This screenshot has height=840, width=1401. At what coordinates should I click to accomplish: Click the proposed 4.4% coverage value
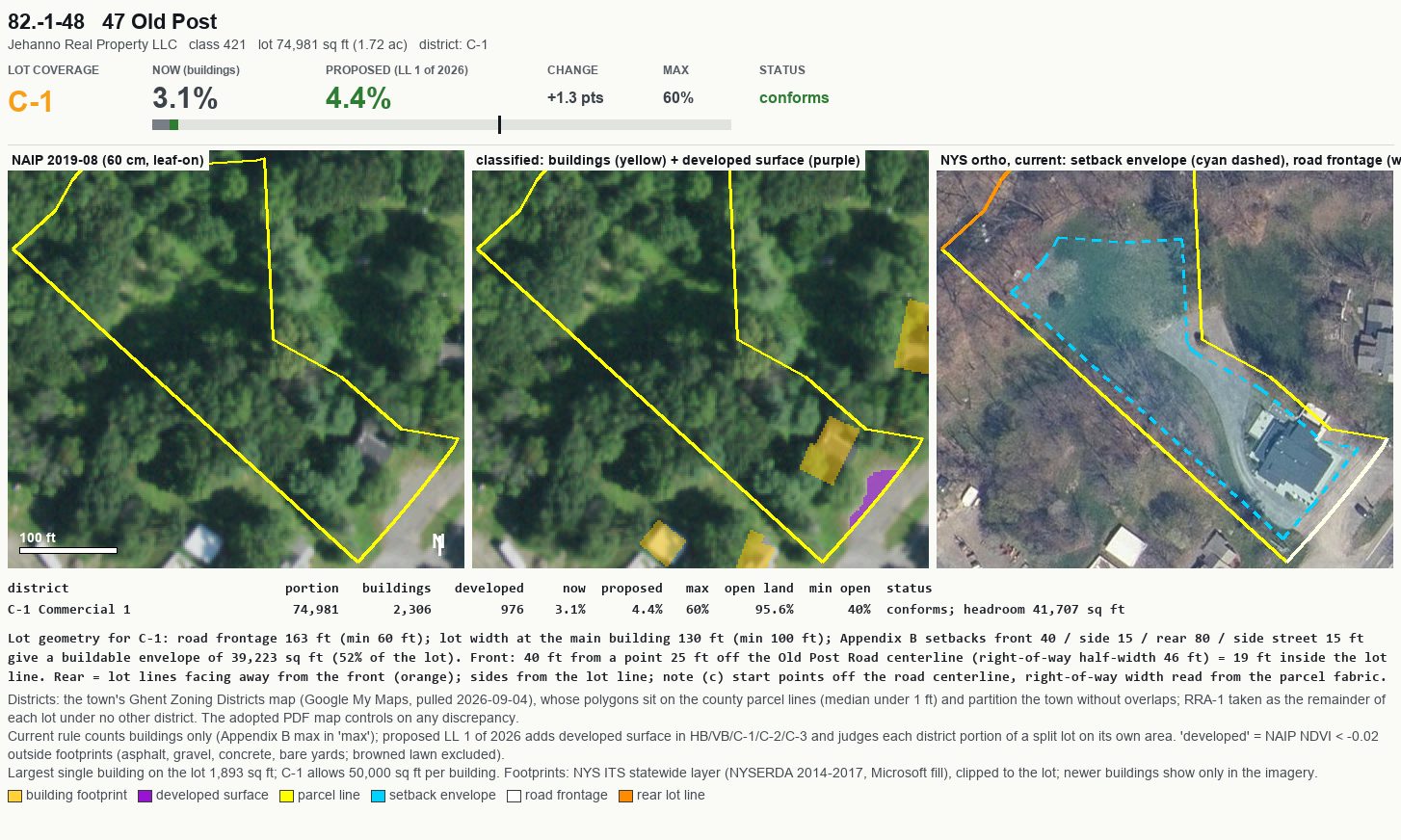pyautogui.click(x=358, y=98)
